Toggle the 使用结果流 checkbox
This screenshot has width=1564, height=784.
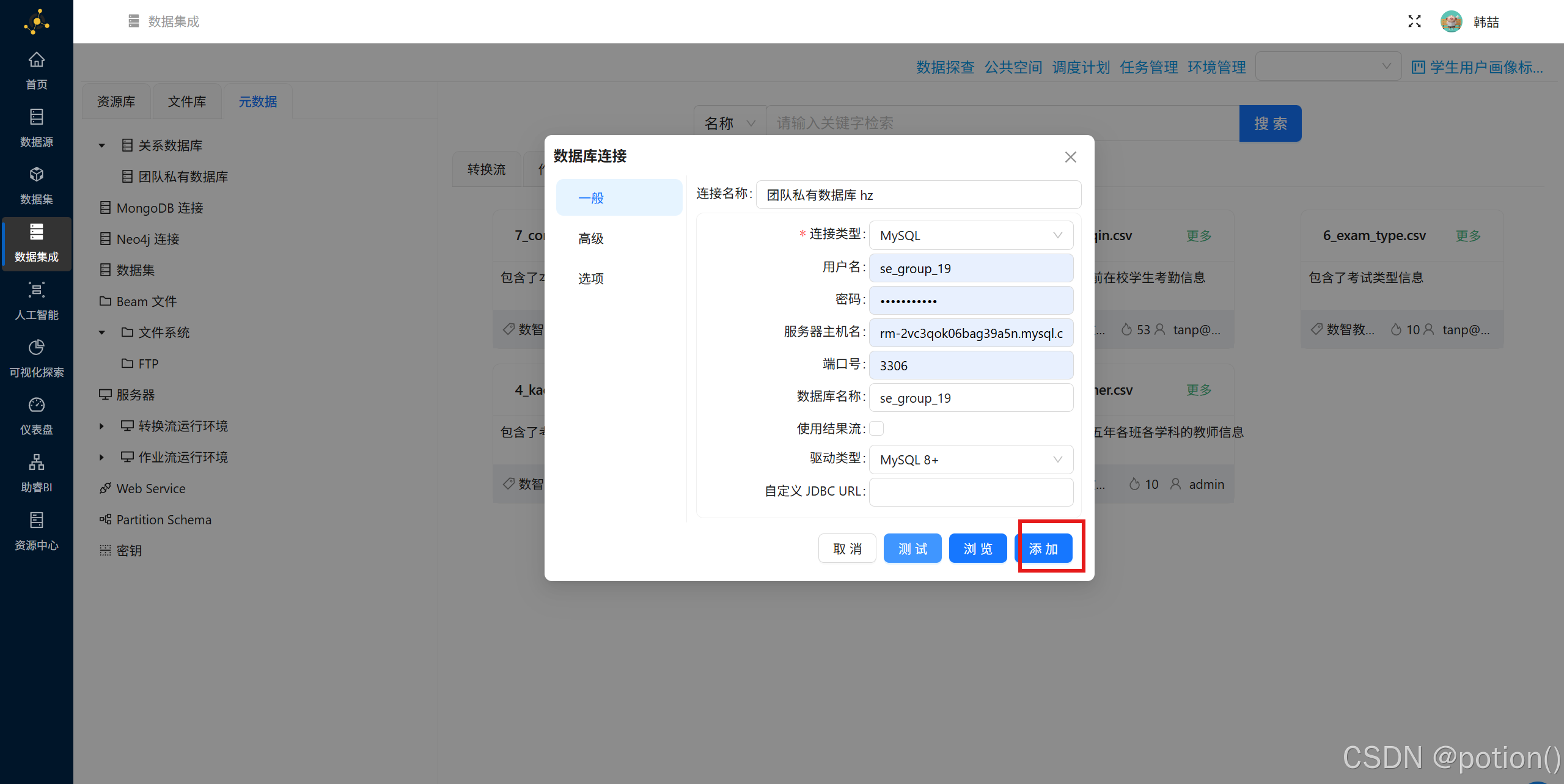[x=876, y=428]
